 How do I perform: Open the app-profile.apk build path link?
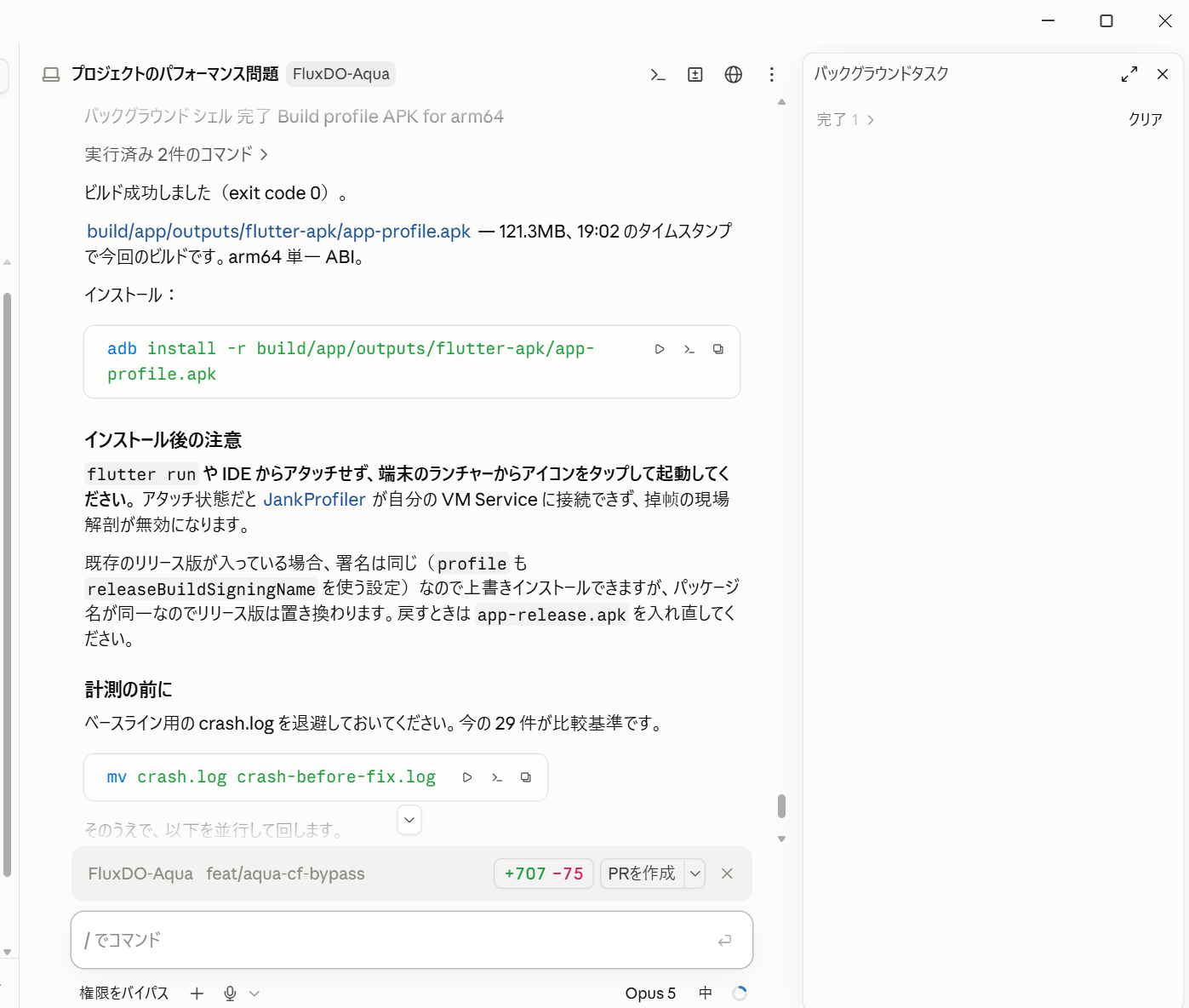click(278, 232)
